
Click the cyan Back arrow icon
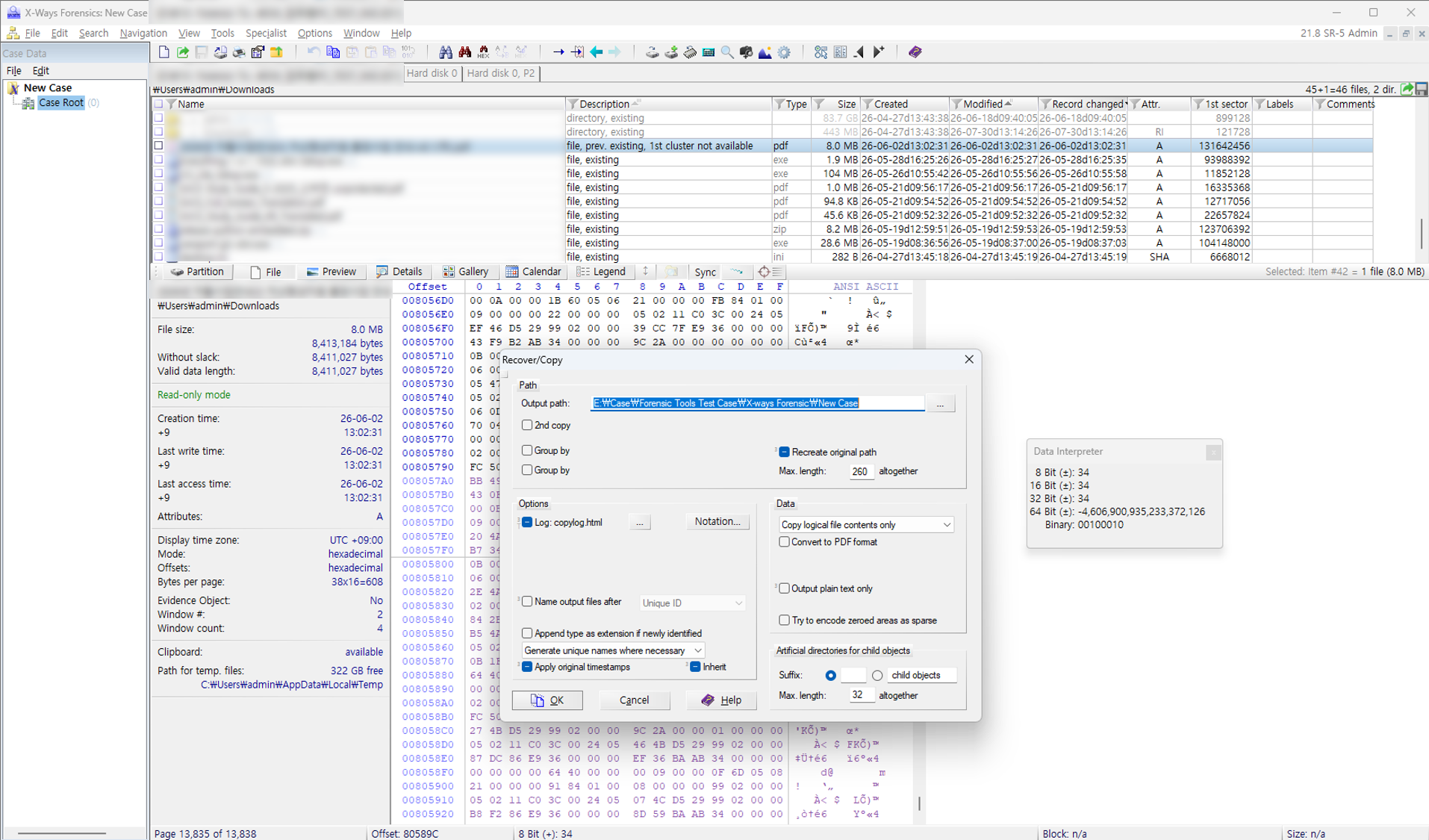(x=597, y=52)
